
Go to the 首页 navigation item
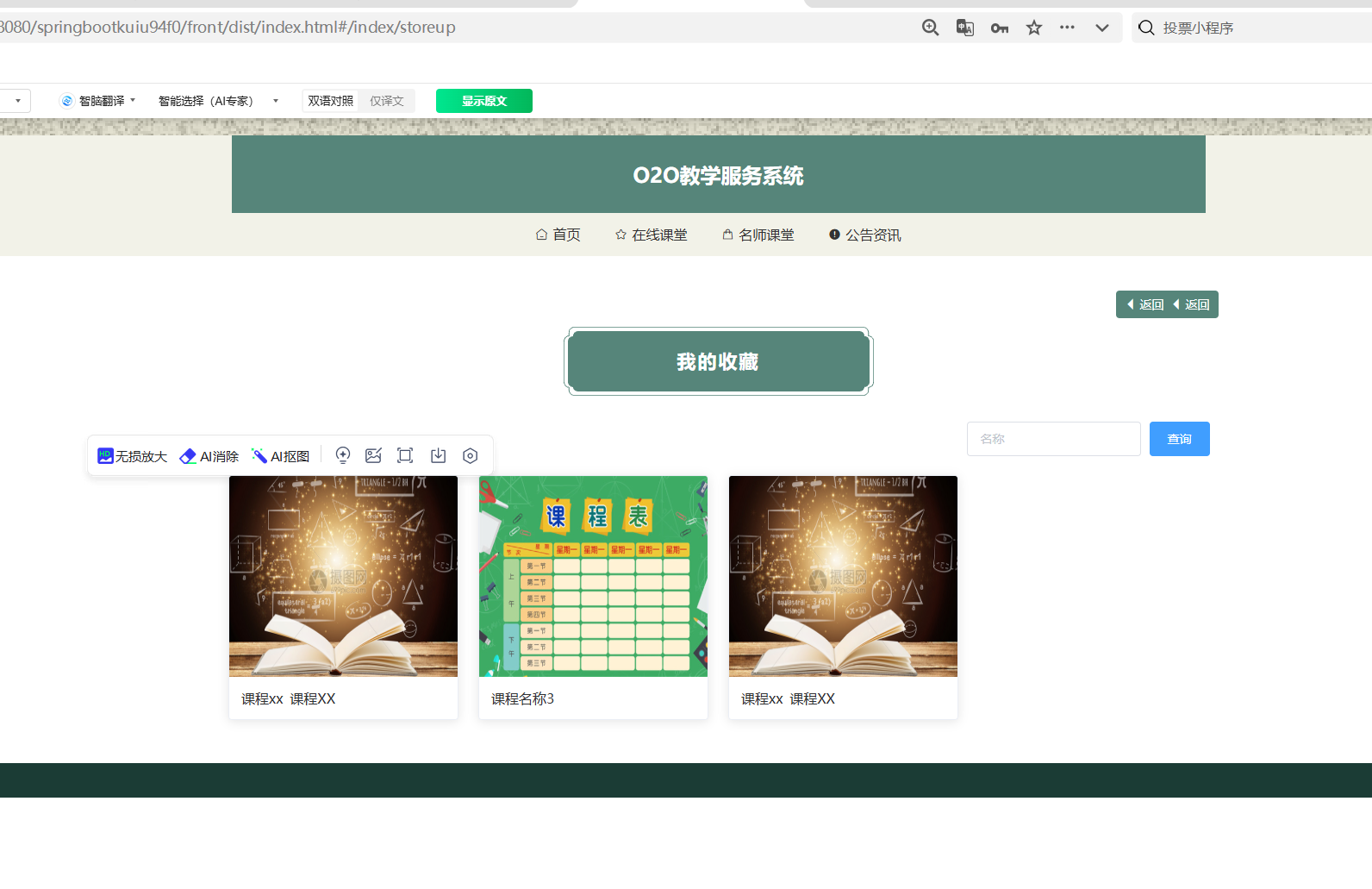coord(558,235)
